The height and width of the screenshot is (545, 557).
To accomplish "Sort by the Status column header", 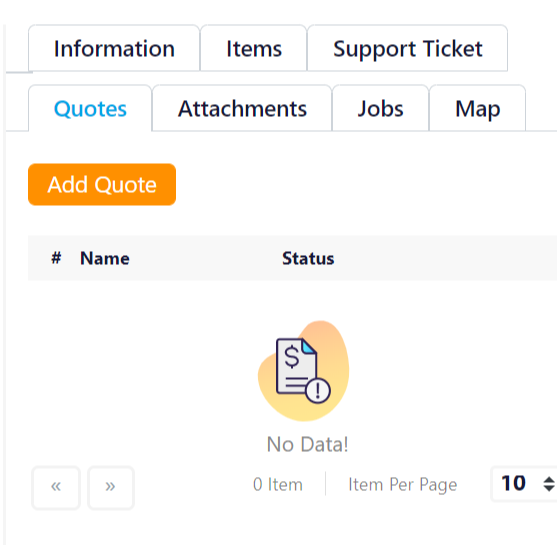I will (x=308, y=258).
